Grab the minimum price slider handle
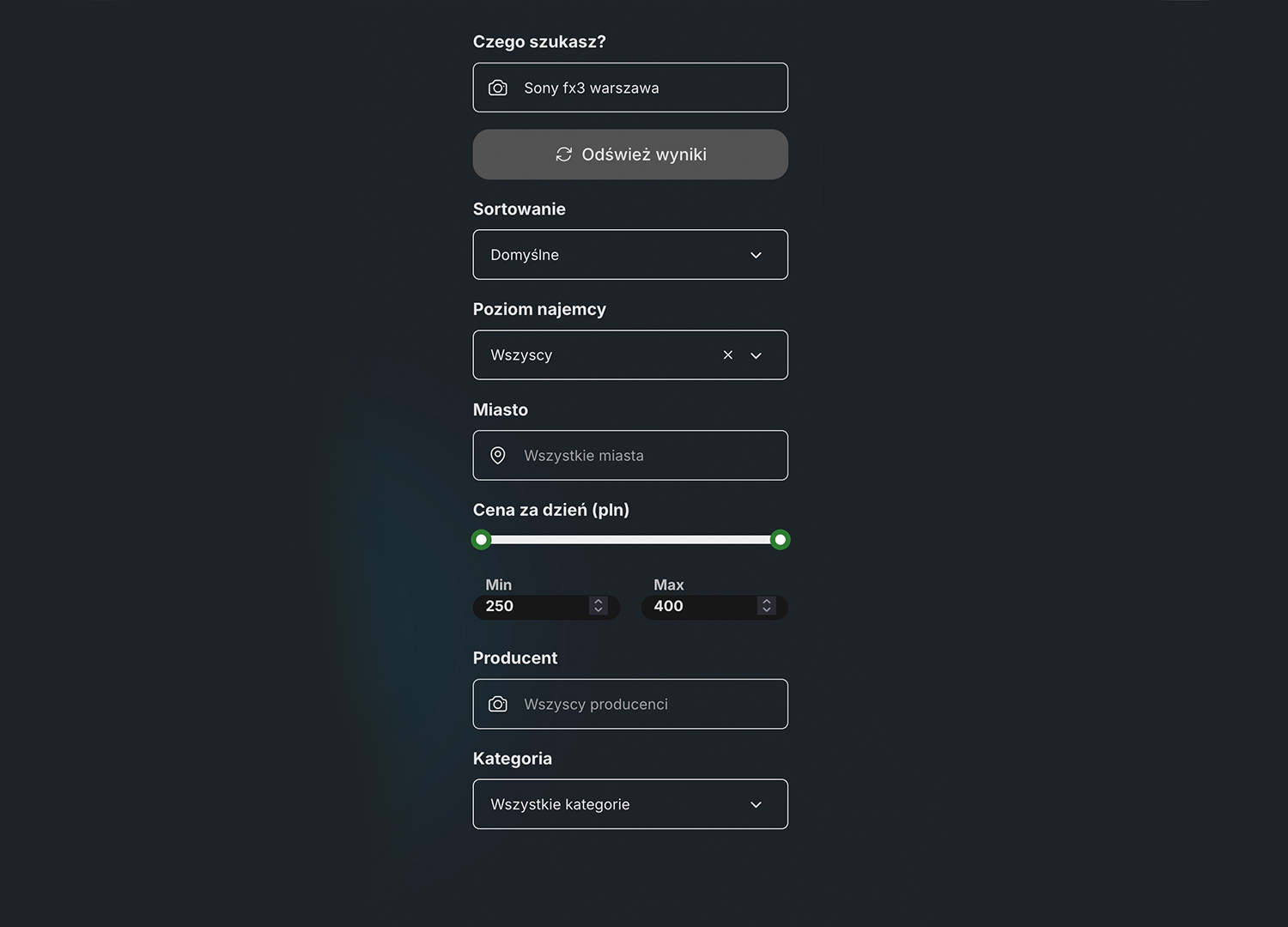 (482, 540)
